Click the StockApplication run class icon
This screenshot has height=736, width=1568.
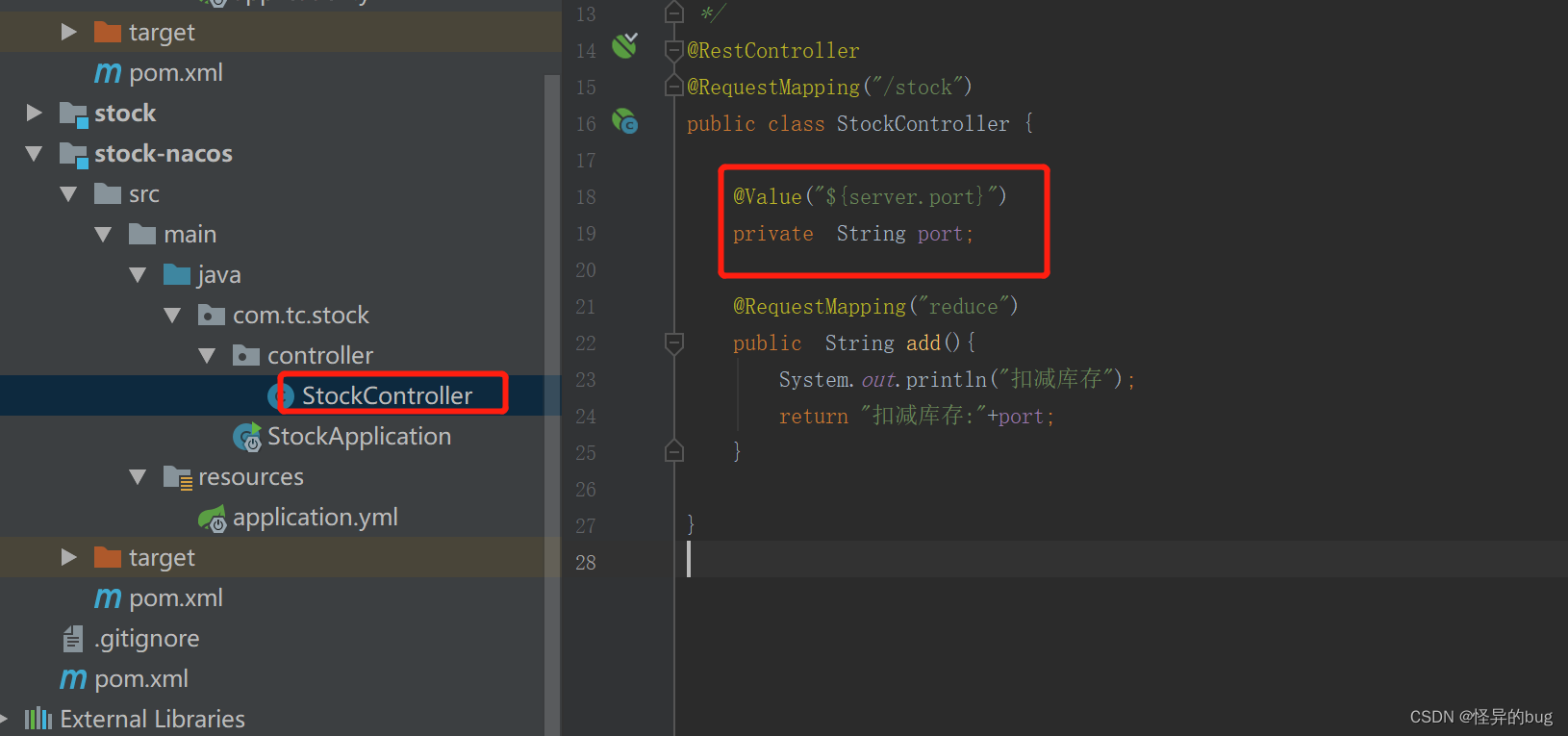click(x=247, y=437)
